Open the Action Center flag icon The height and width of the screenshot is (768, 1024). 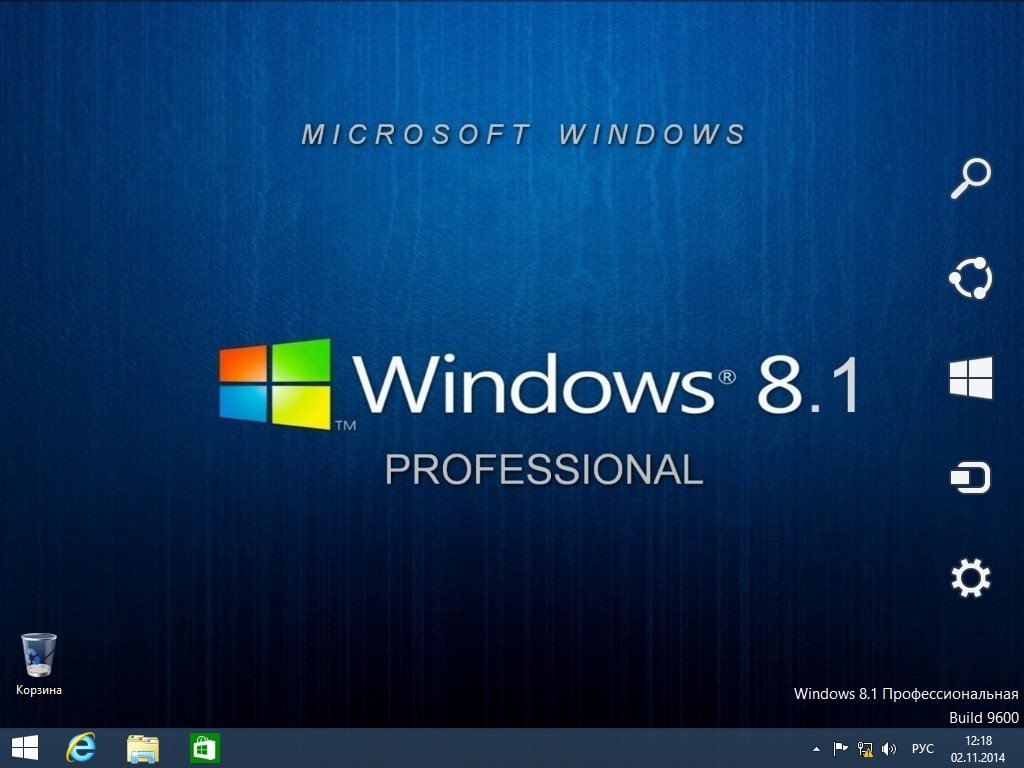pyautogui.click(x=840, y=748)
